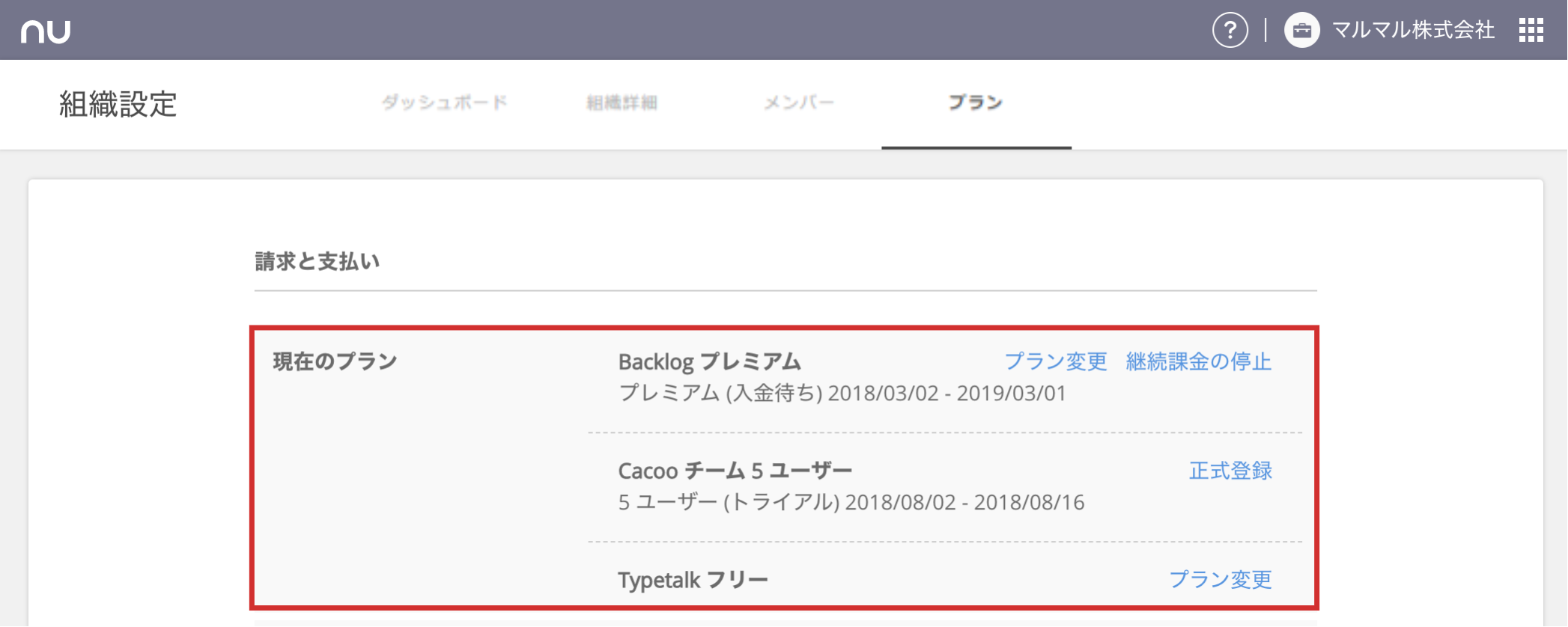Click the 現在のプラン label
1568x627 pixels.
click(x=335, y=361)
